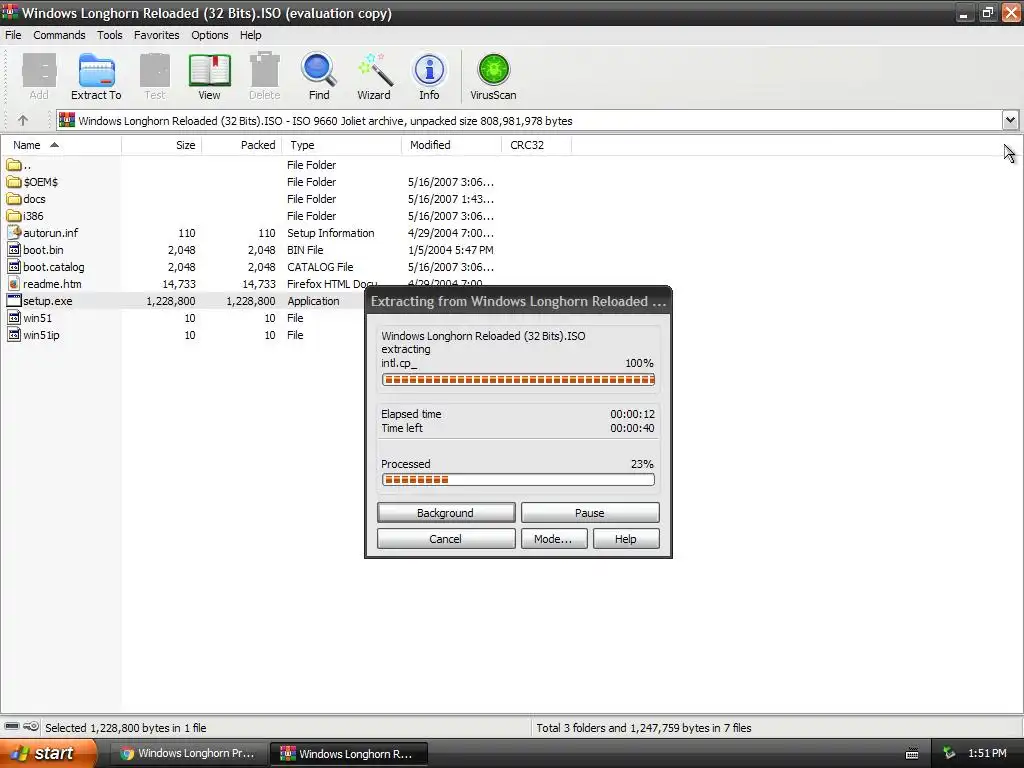
Task: Click the i386 folder icon
Action: coord(14,216)
